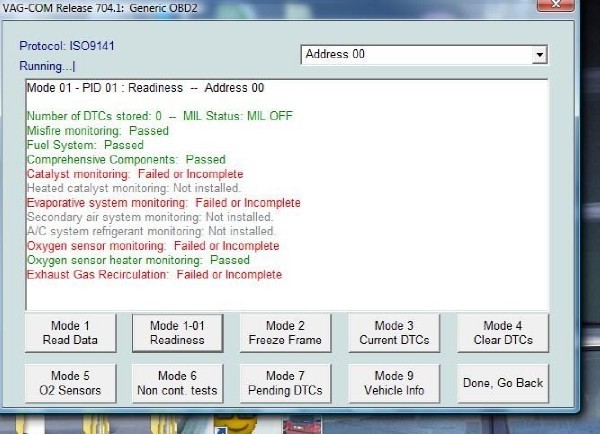Expand the Address 00 dropdown arrow

pyautogui.click(x=539, y=54)
